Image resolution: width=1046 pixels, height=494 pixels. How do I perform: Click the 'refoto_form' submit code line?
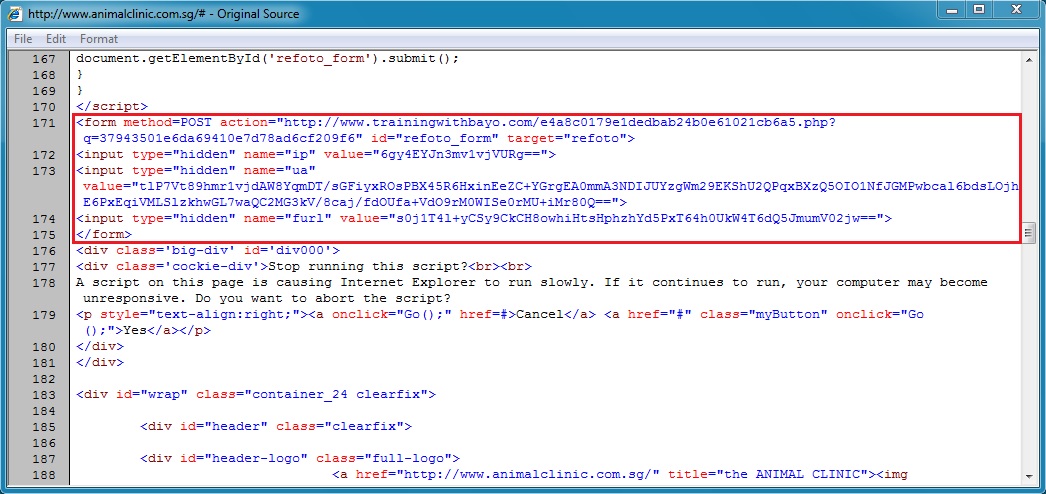[268, 58]
